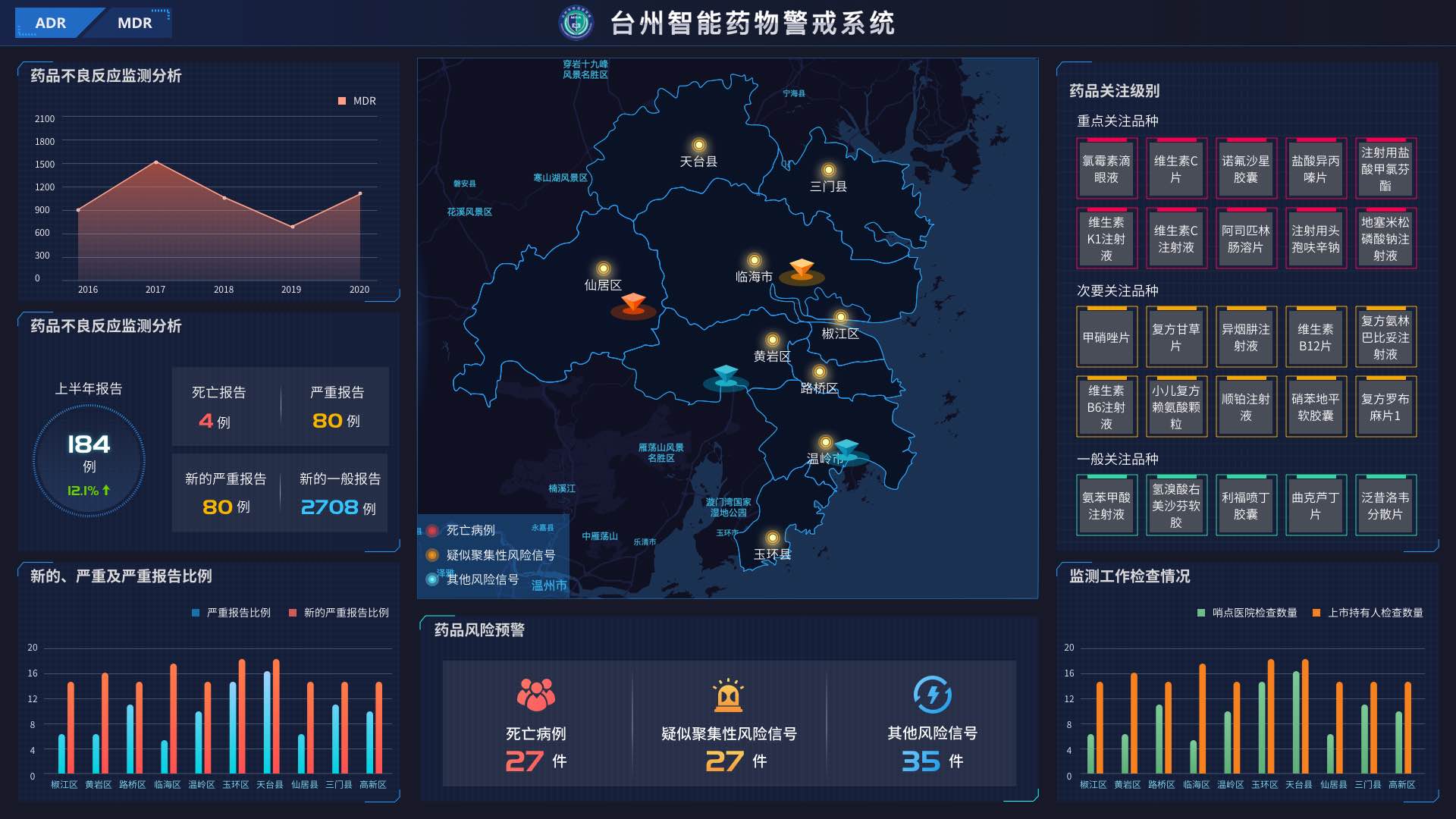Click the 2017 peak point on line chart
1456x819 pixels.
point(156,162)
